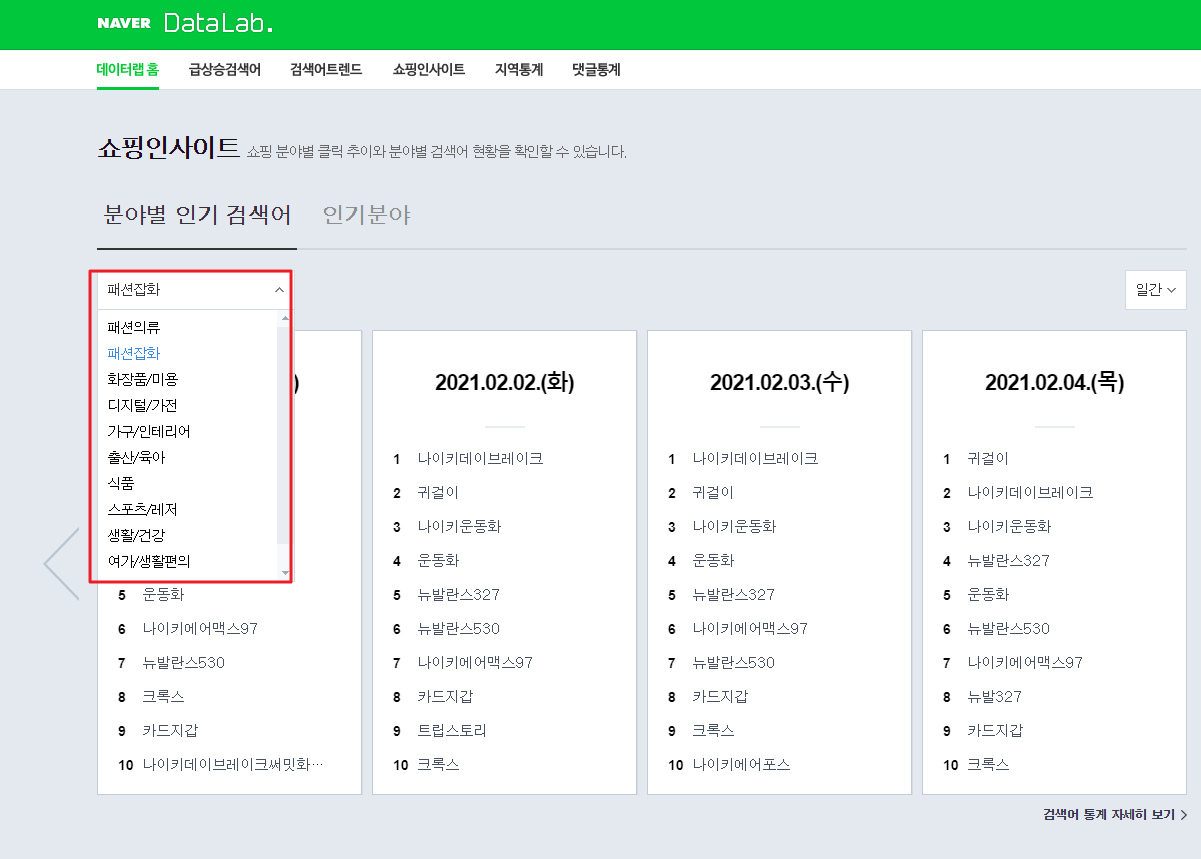Open the 데이터랩 홈 tab
This screenshot has width=1201, height=859.
coord(128,70)
